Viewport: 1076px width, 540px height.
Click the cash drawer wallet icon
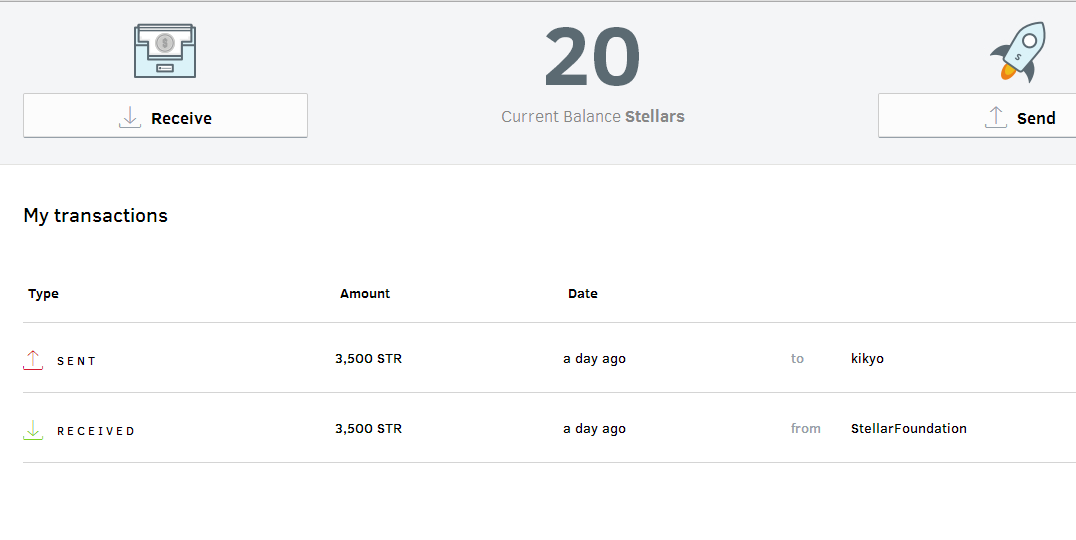click(165, 51)
